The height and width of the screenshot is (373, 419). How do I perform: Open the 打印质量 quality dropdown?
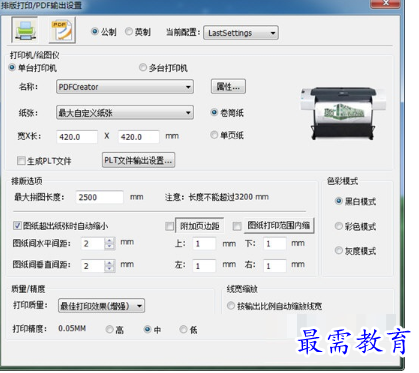101,306
